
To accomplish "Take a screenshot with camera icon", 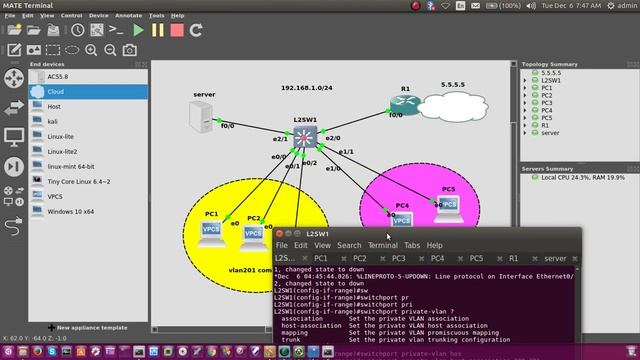I will [130, 50].
